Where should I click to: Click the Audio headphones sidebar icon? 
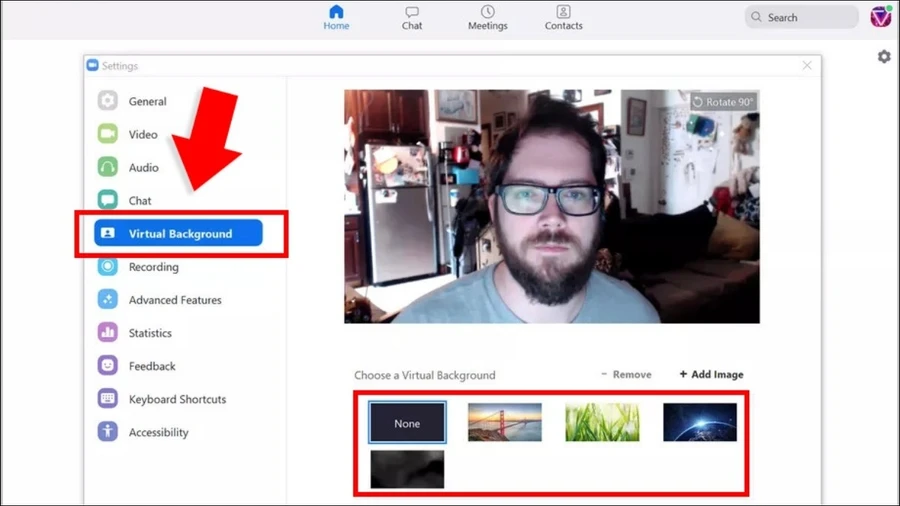point(107,167)
